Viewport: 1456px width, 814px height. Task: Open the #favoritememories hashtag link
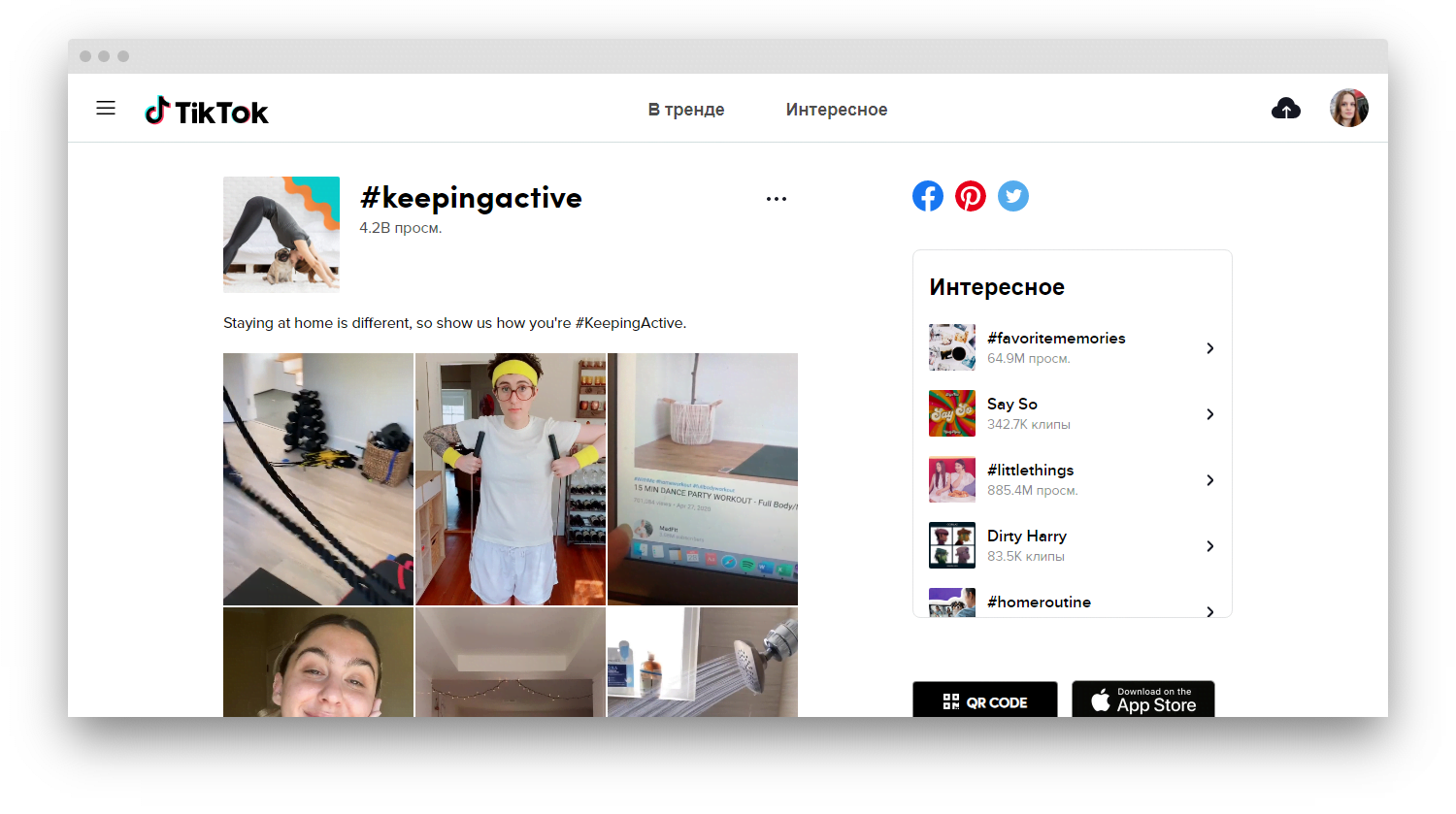coord(1056,338)
